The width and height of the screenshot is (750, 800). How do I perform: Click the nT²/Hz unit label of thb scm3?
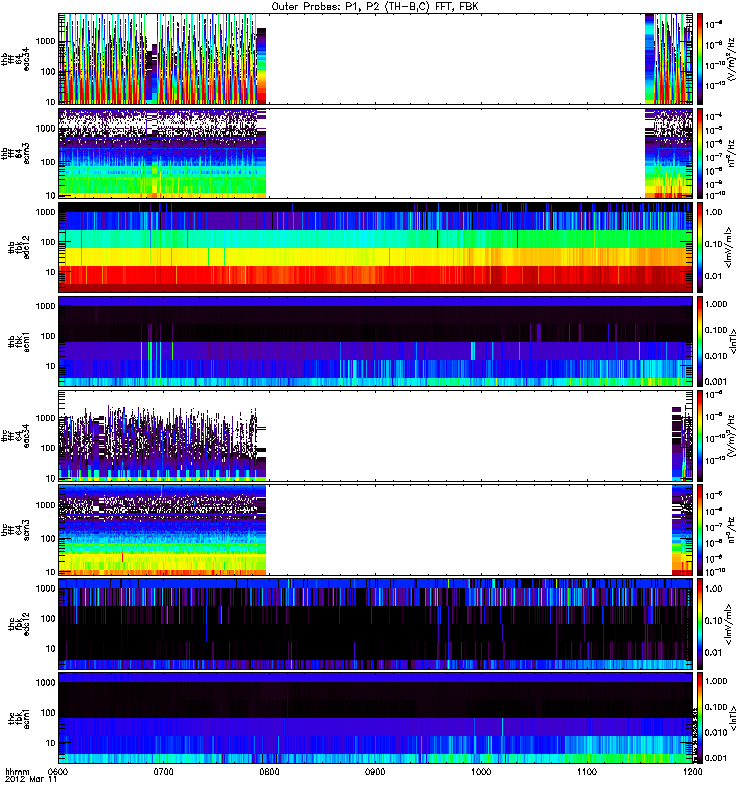click(731, 154)
